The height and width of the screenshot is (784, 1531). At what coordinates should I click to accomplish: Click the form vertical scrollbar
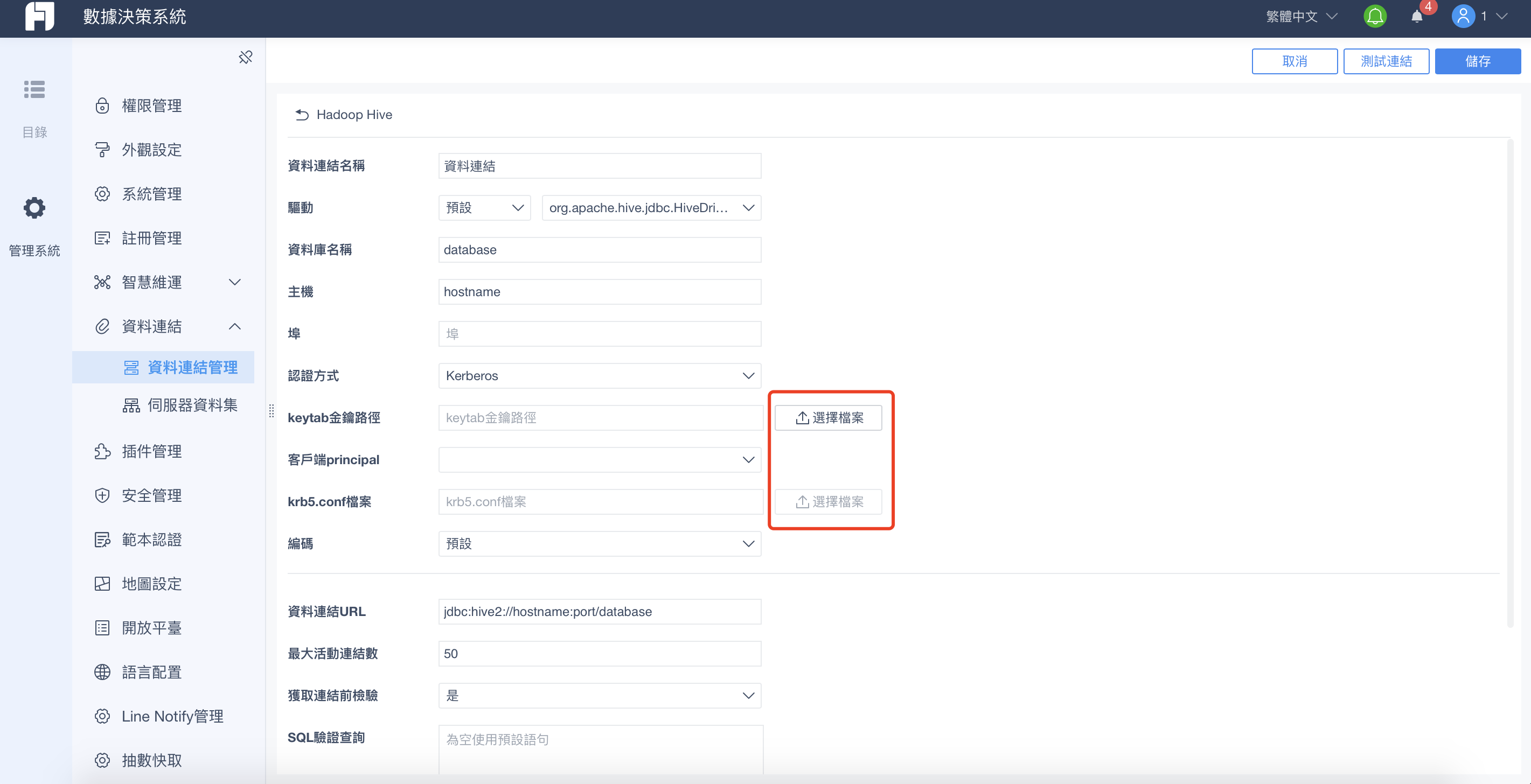[1510, 383]
